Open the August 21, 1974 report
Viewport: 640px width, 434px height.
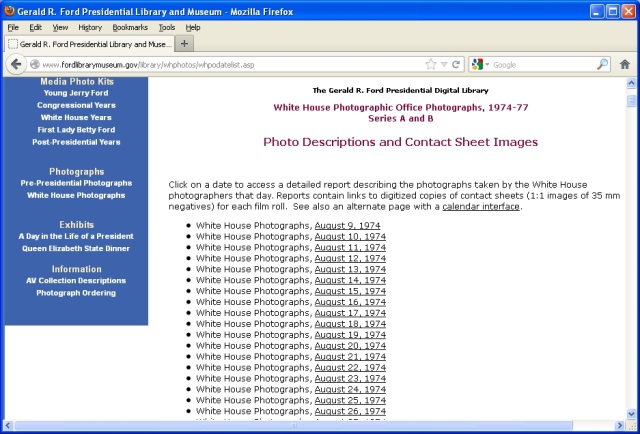[x=350, y=356]
